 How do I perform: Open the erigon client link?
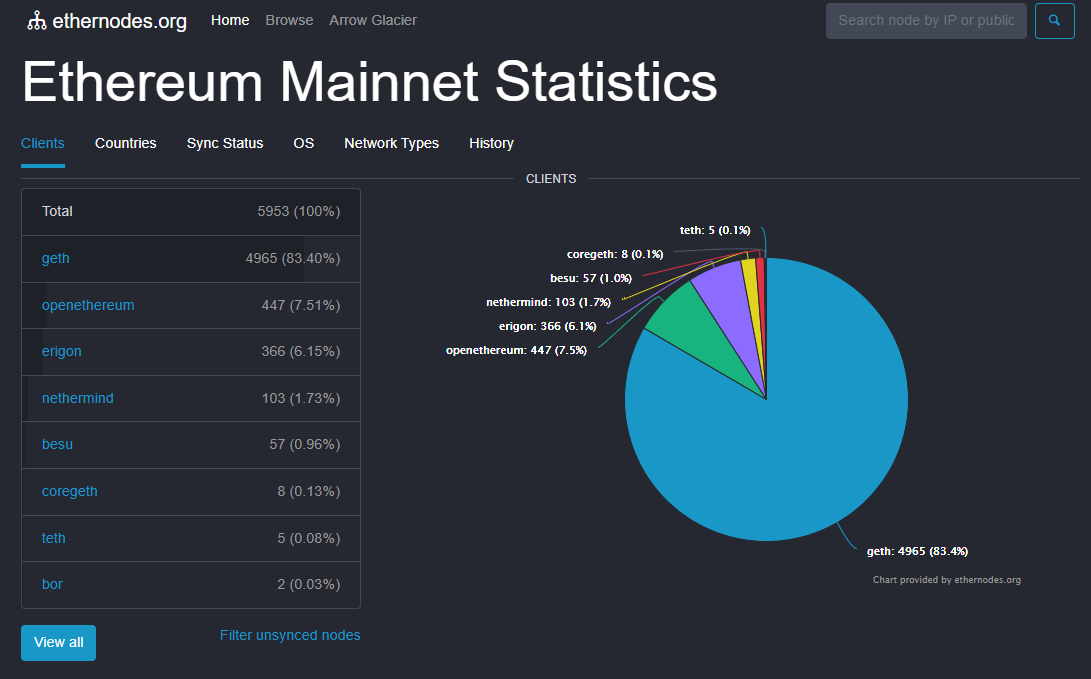(x=61, y=351)
